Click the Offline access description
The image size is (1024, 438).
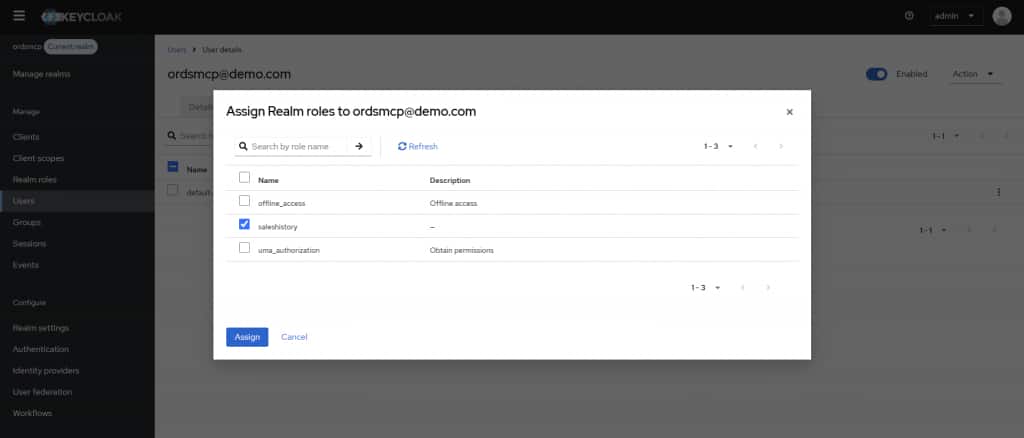(x=453, y=203)
